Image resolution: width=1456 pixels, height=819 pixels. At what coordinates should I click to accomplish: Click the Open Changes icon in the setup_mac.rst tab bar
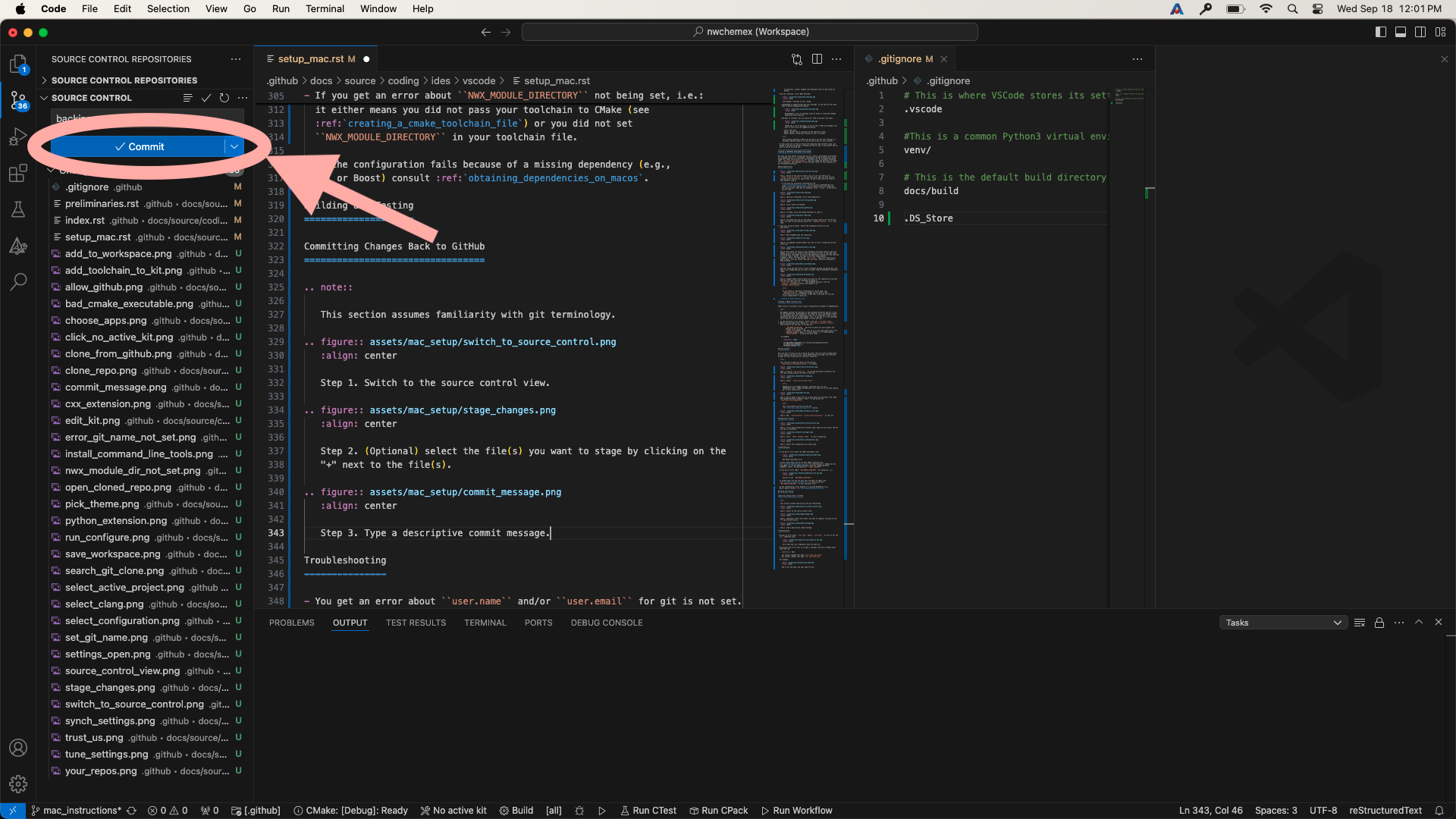(797, 59)
